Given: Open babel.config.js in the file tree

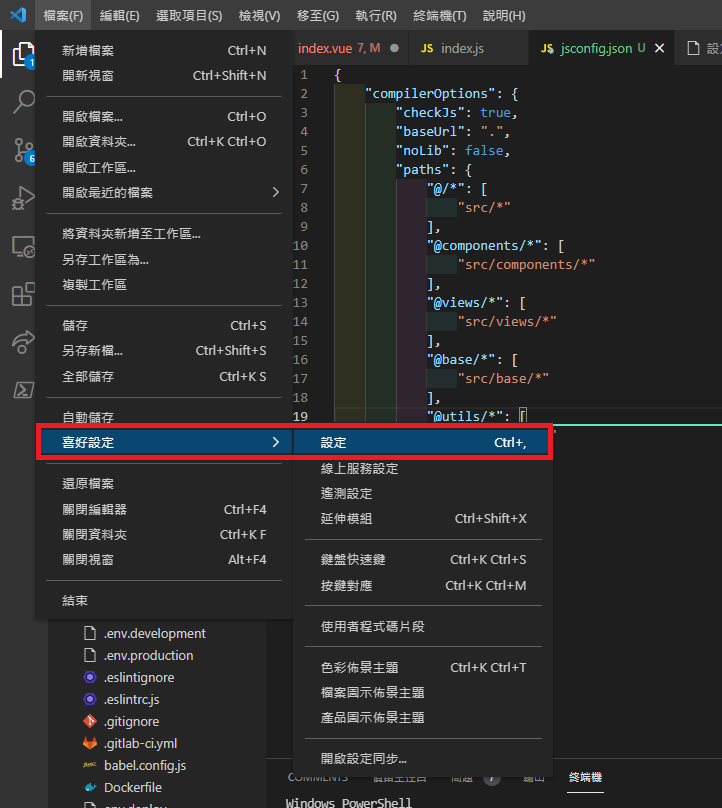Looking at the screenshot, I should pos(144,765).
